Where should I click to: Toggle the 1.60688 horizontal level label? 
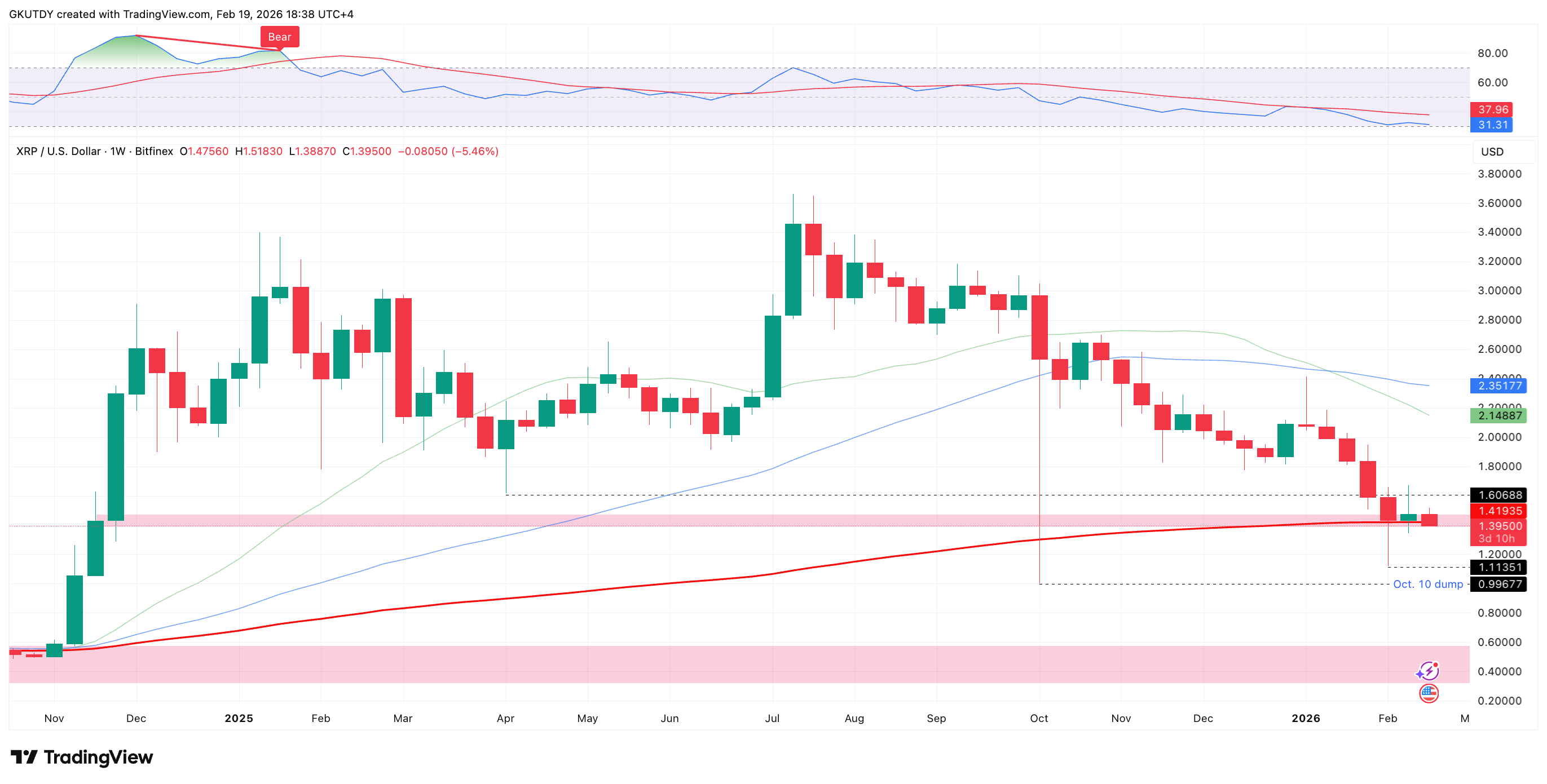(1499, 496)
